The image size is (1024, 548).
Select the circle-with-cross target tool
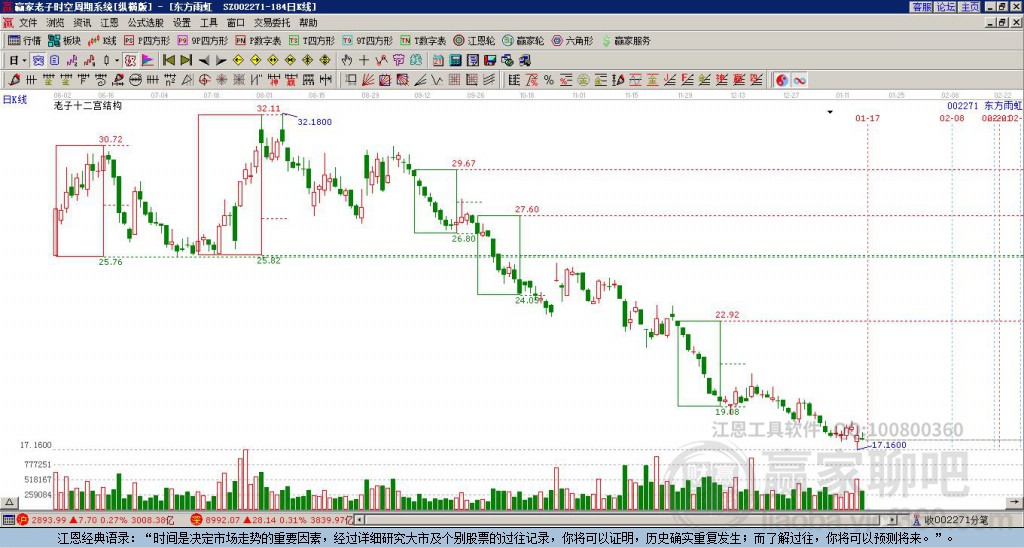(204, 80)
